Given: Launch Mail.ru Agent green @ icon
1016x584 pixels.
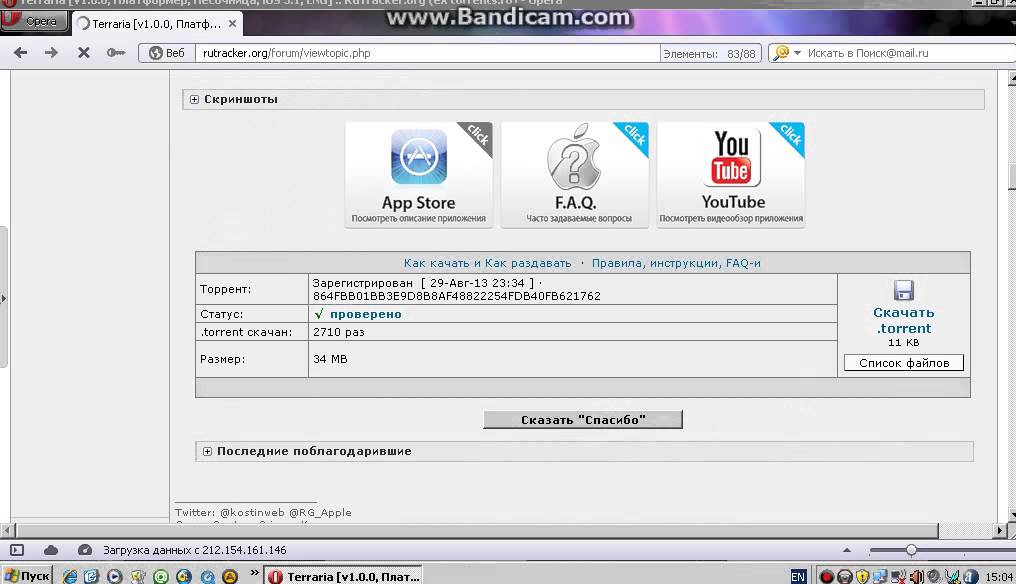Looking at the screenshot, I should click(161, 576).
